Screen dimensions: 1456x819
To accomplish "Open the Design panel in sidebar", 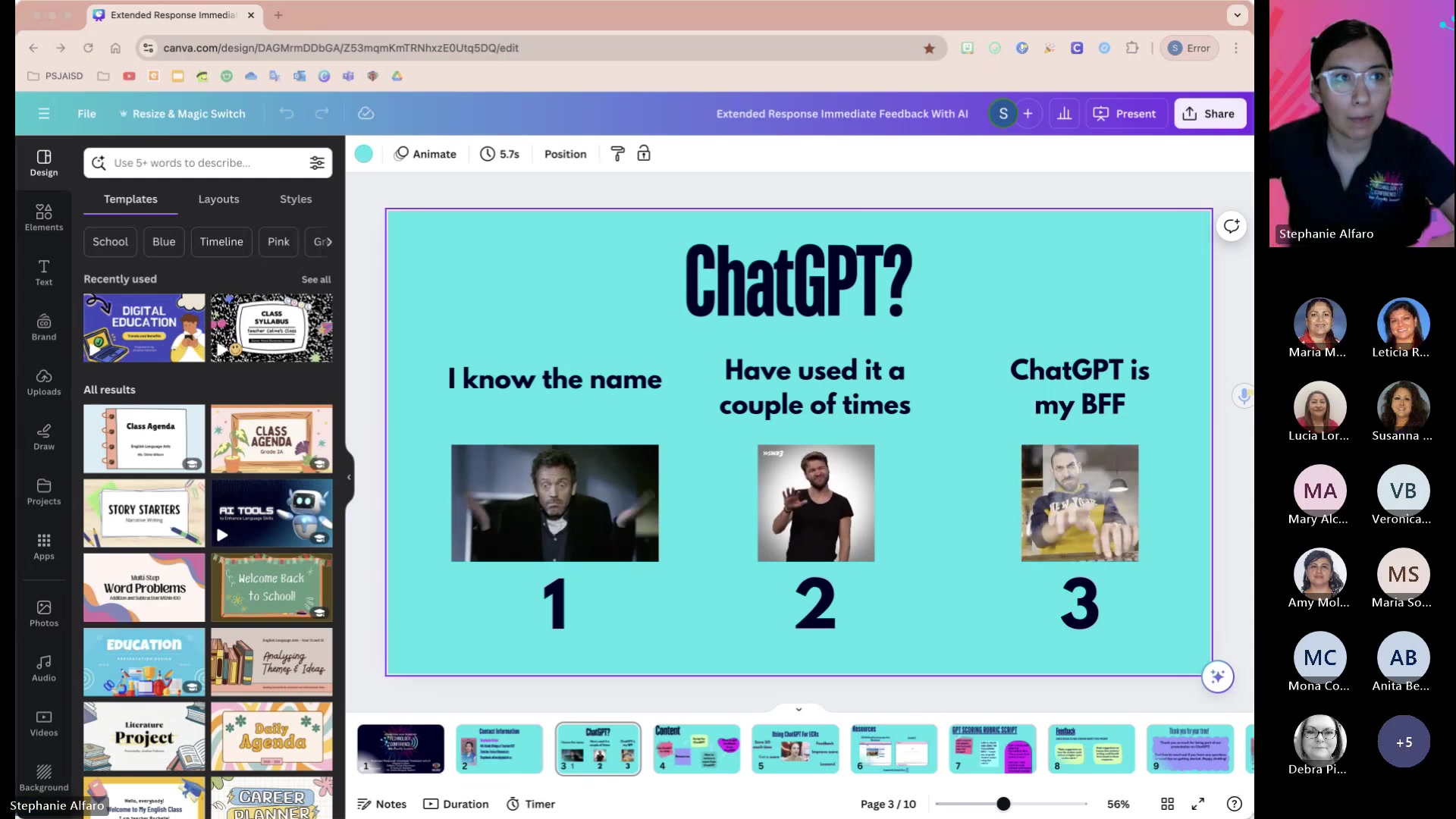I will [x=44, y=162].
